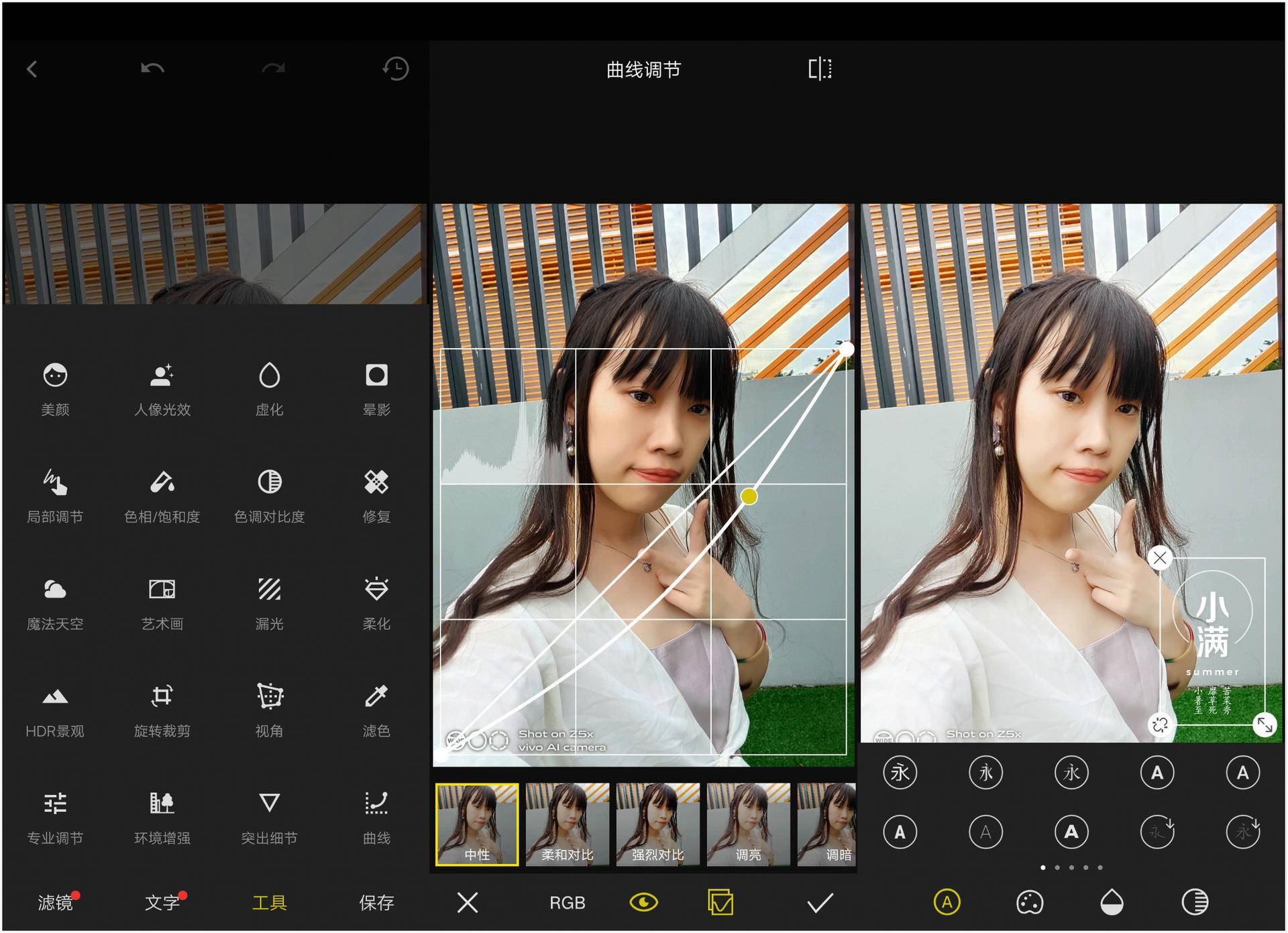Open the 虚化 blur tool
This screenshot has width=1288, height=933.
(270, 389)
